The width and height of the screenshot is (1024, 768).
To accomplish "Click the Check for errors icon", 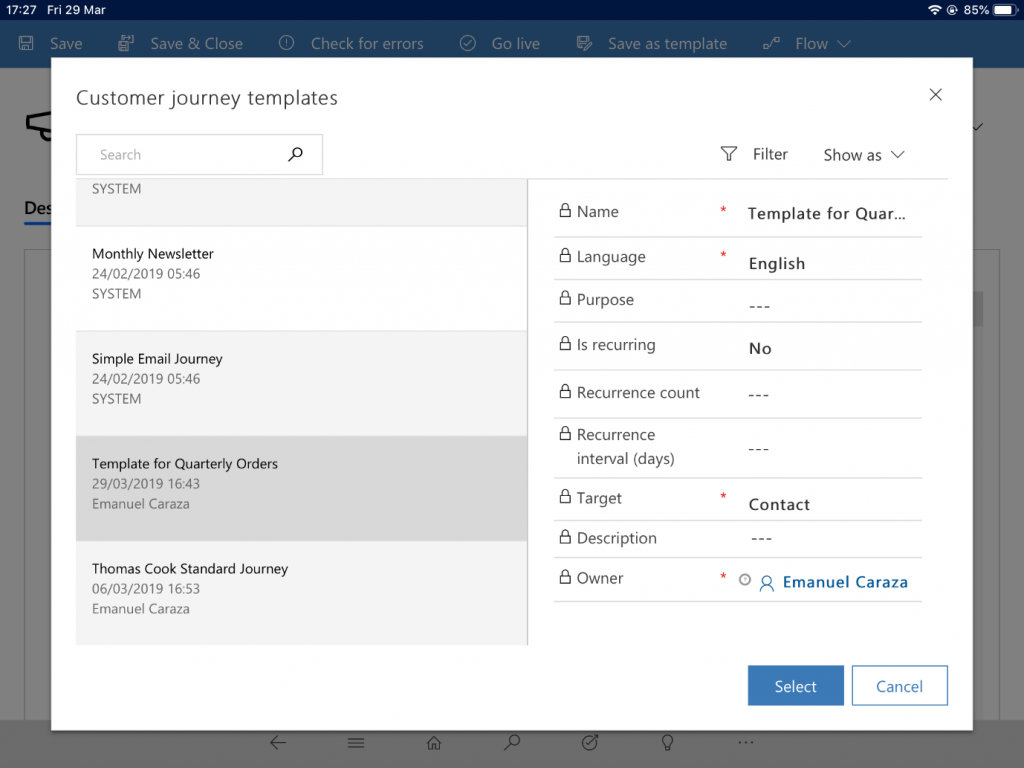I will pyautogui.click(x=286, y=43).
